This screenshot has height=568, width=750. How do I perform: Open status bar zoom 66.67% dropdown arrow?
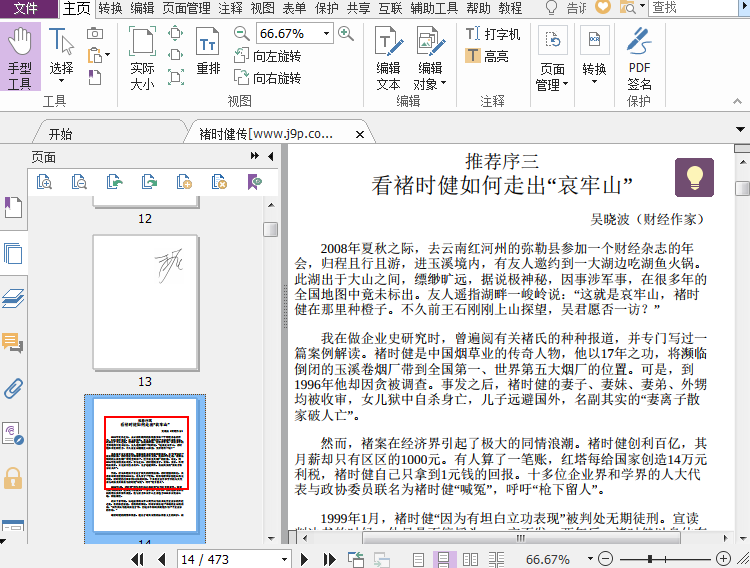click(590, 558)
